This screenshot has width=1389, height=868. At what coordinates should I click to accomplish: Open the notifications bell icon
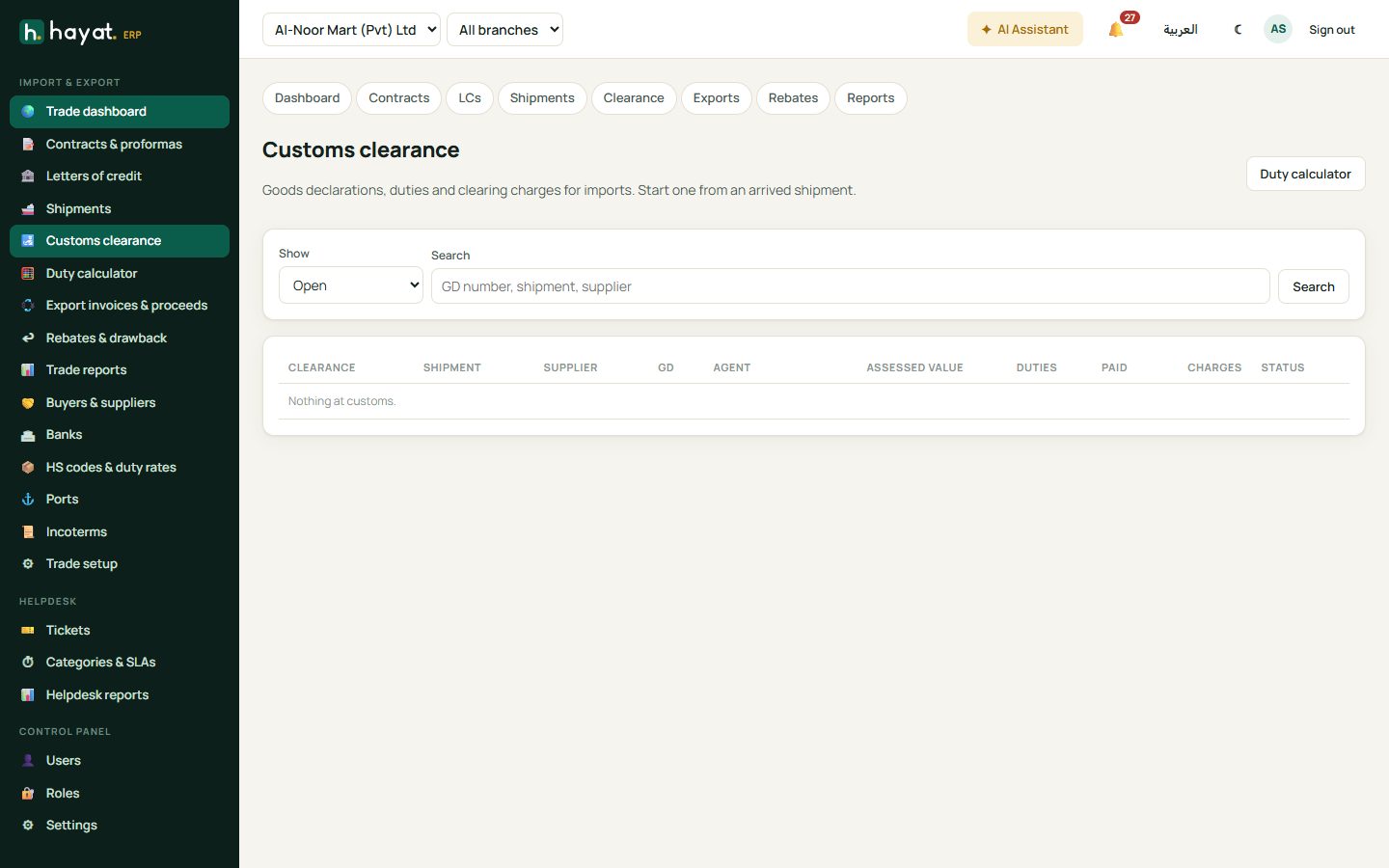tap(1116, 30)
